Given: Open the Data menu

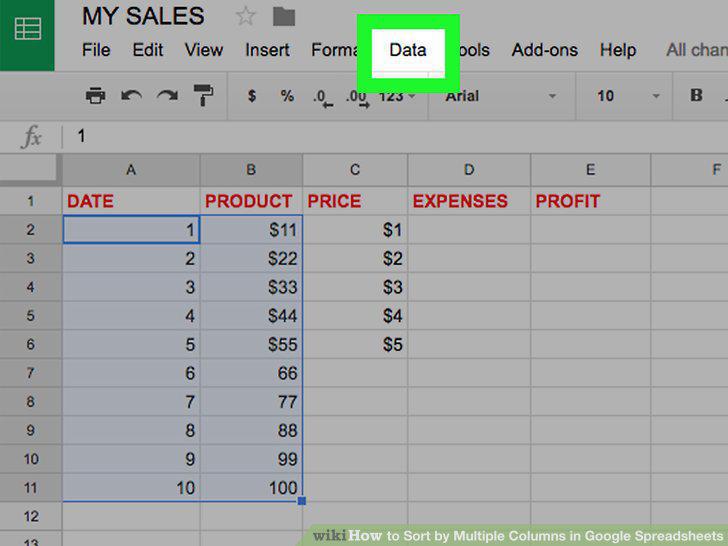Looking at the screenshot, I should [x=408, y=50].
